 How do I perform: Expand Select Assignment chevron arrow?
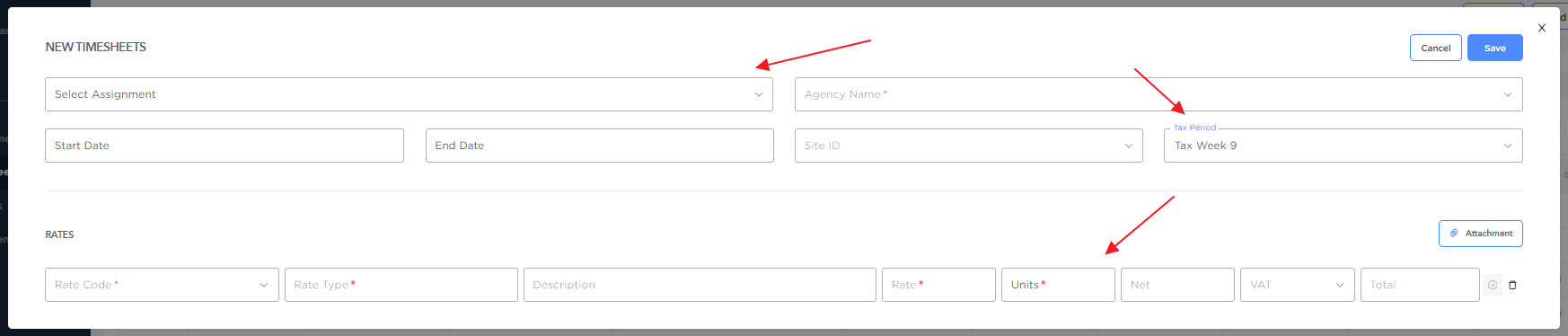pyautogui.click(x=759, y=94)
